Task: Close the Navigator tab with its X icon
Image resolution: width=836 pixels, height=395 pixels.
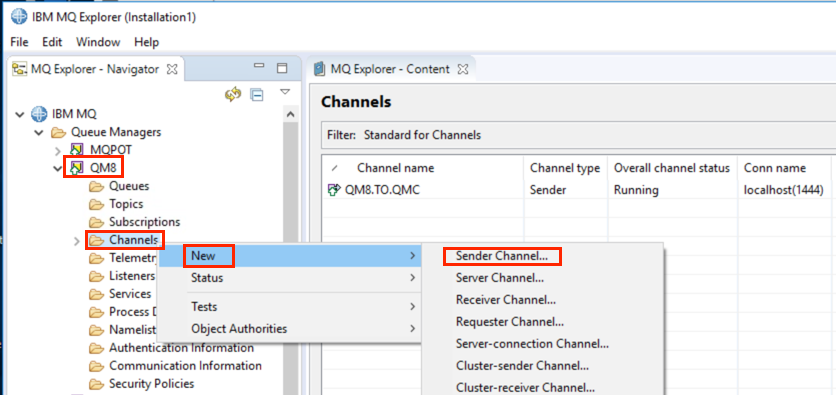Action: coord(172,69)
